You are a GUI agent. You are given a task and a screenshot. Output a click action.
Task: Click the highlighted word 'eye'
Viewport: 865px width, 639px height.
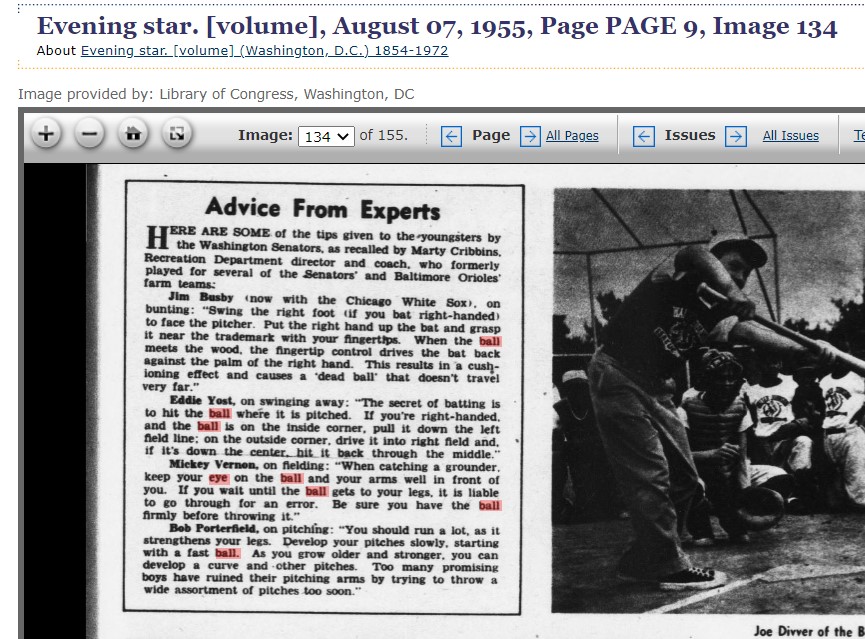tap(218, 478)
